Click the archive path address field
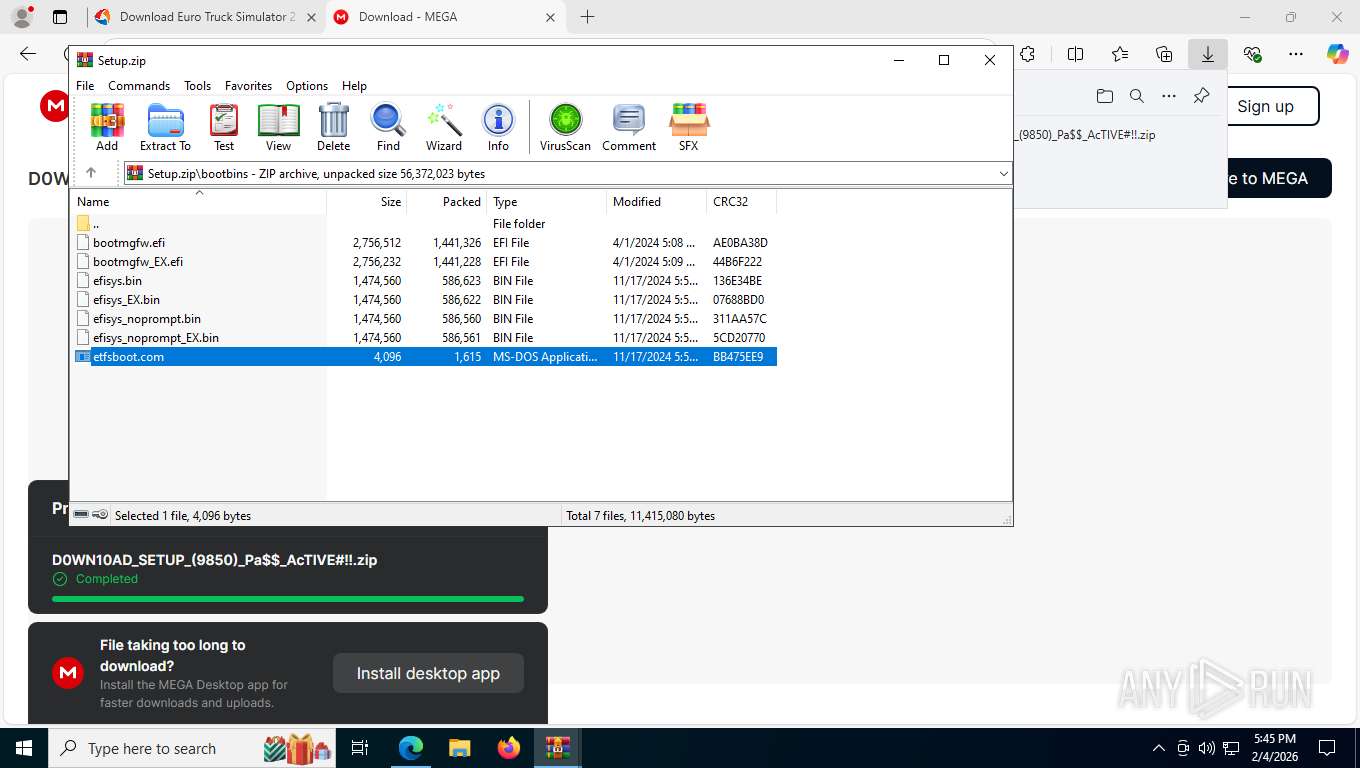The height and width of the screenshot is (768, 1360). tap(566, 174)
